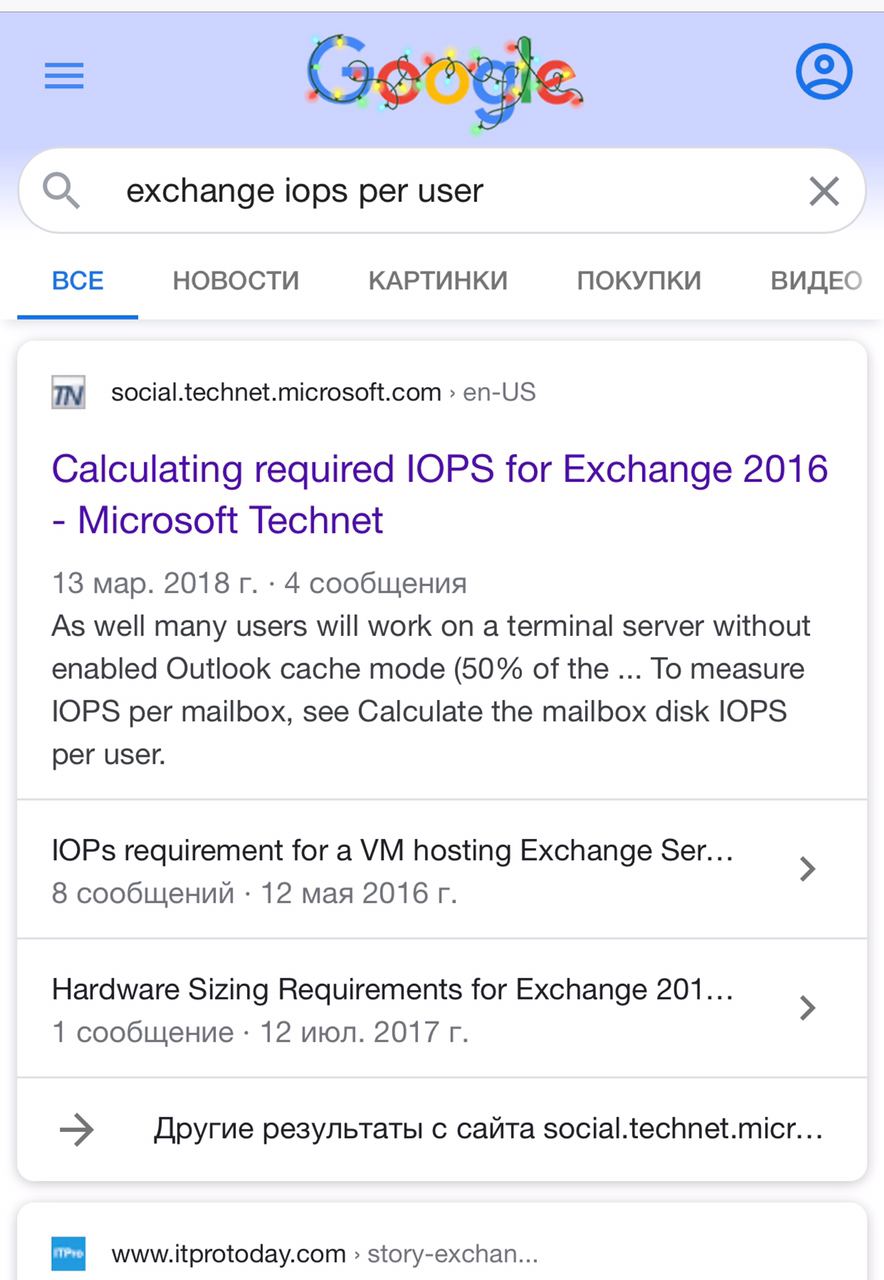This screenshot has width=884, height=1280.
Task: Switch to the ВИДЕО tab
Action: coord(816,281)
